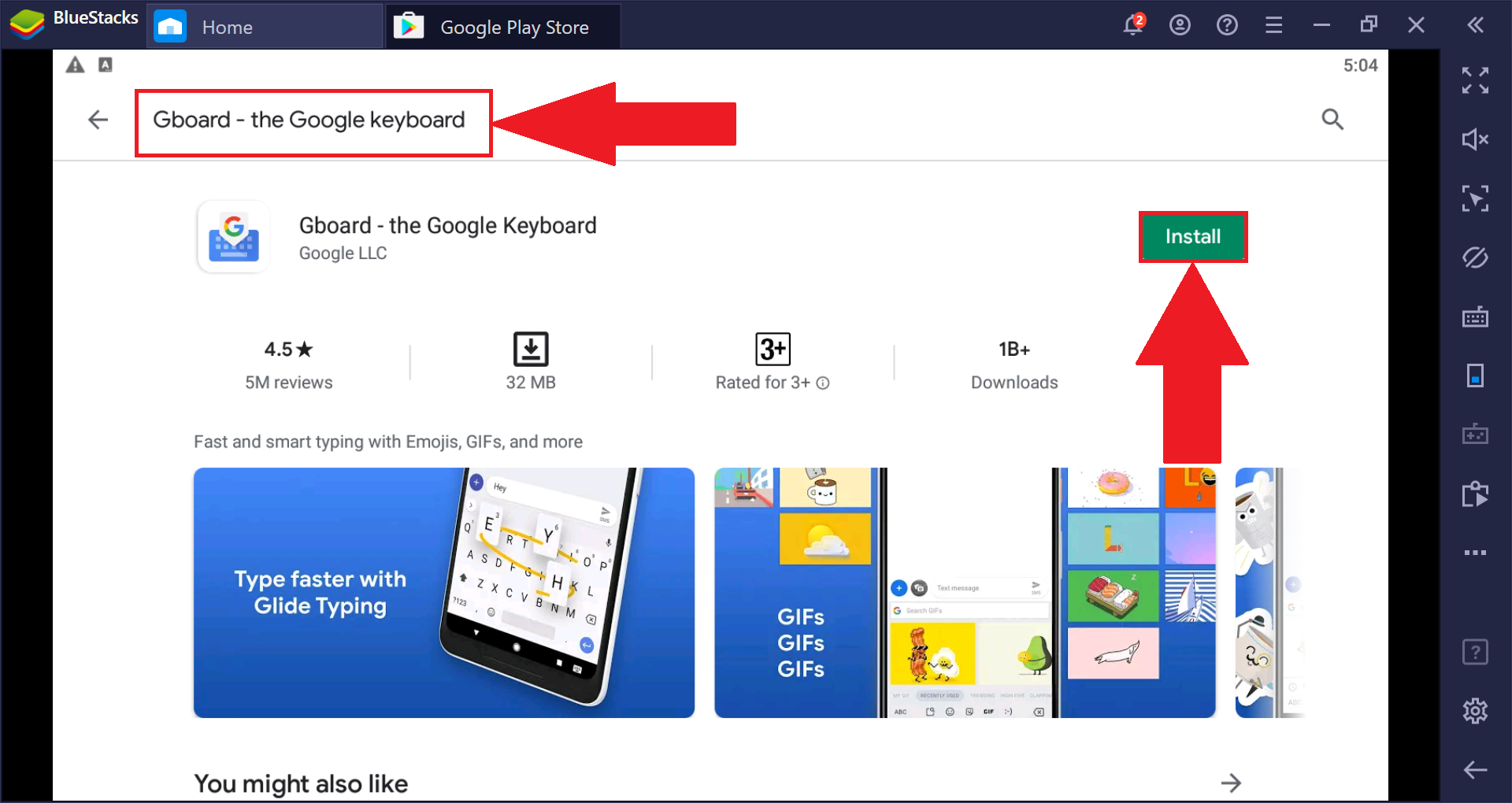Open BlueStacks notifications bell
Viewport: 1512px width, 803px height.
[x=1133, y=25]
